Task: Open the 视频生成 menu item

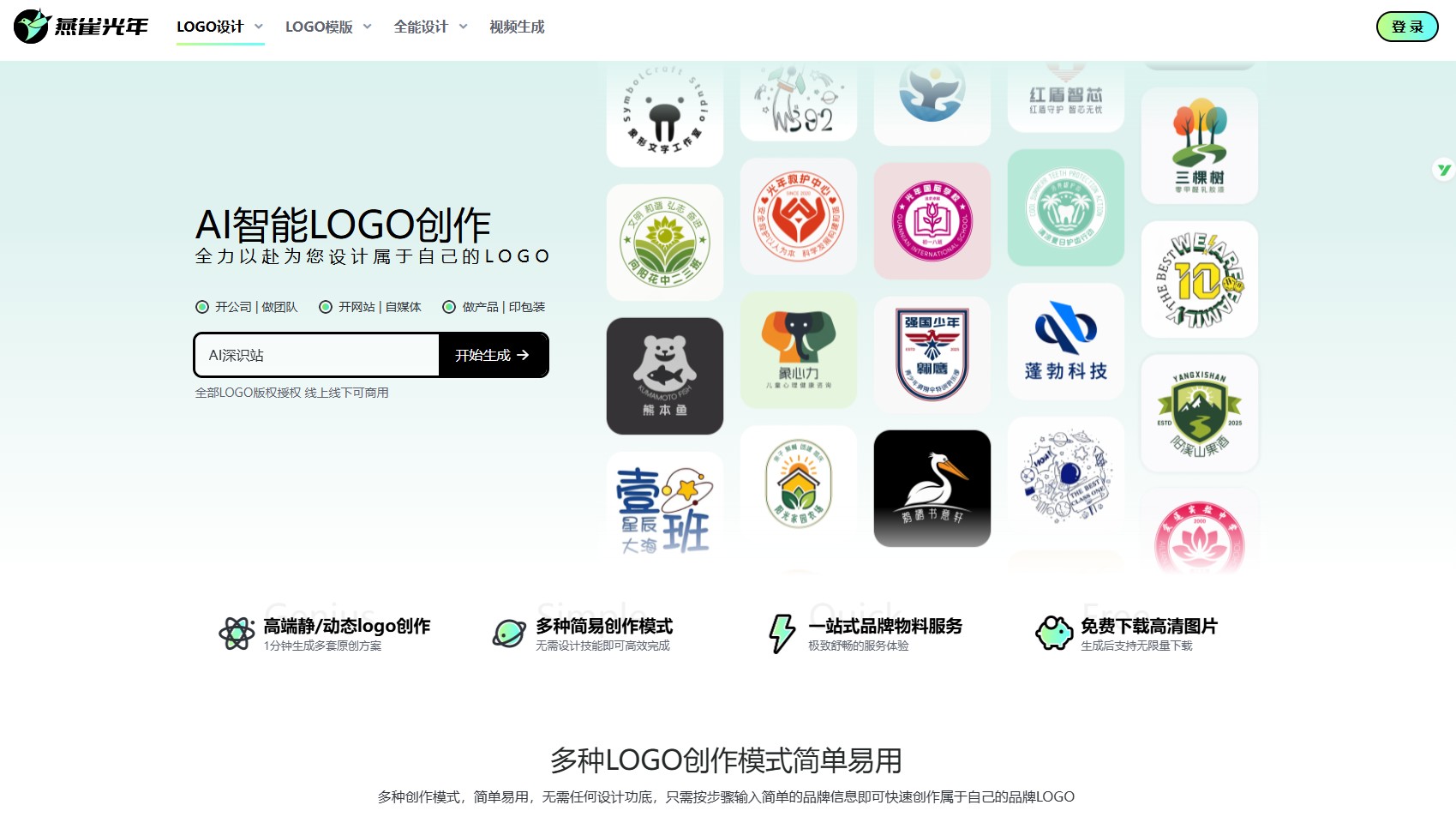Action: pyautogui.click(x=517, y=27)
